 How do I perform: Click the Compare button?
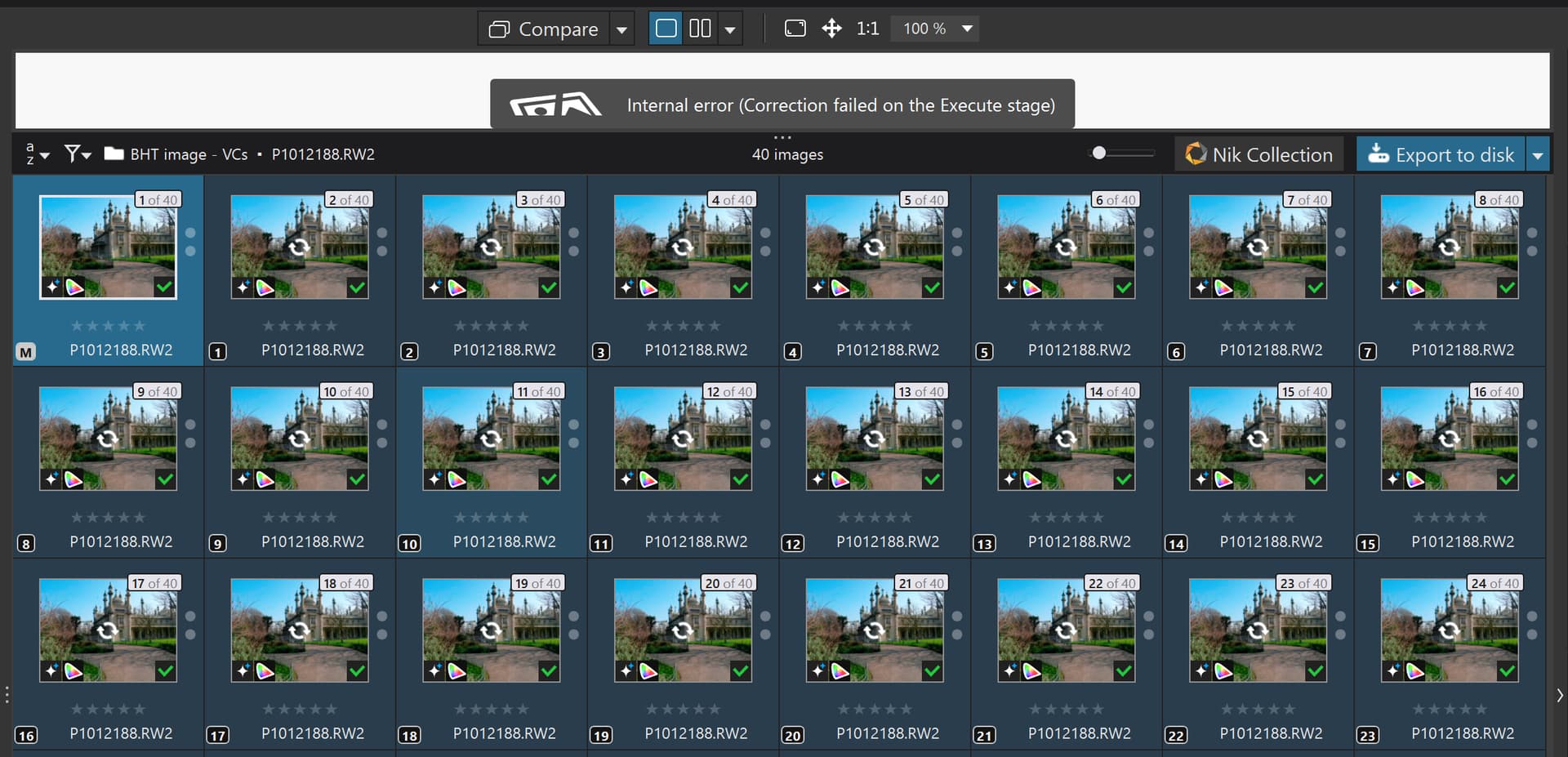point(544,29)
